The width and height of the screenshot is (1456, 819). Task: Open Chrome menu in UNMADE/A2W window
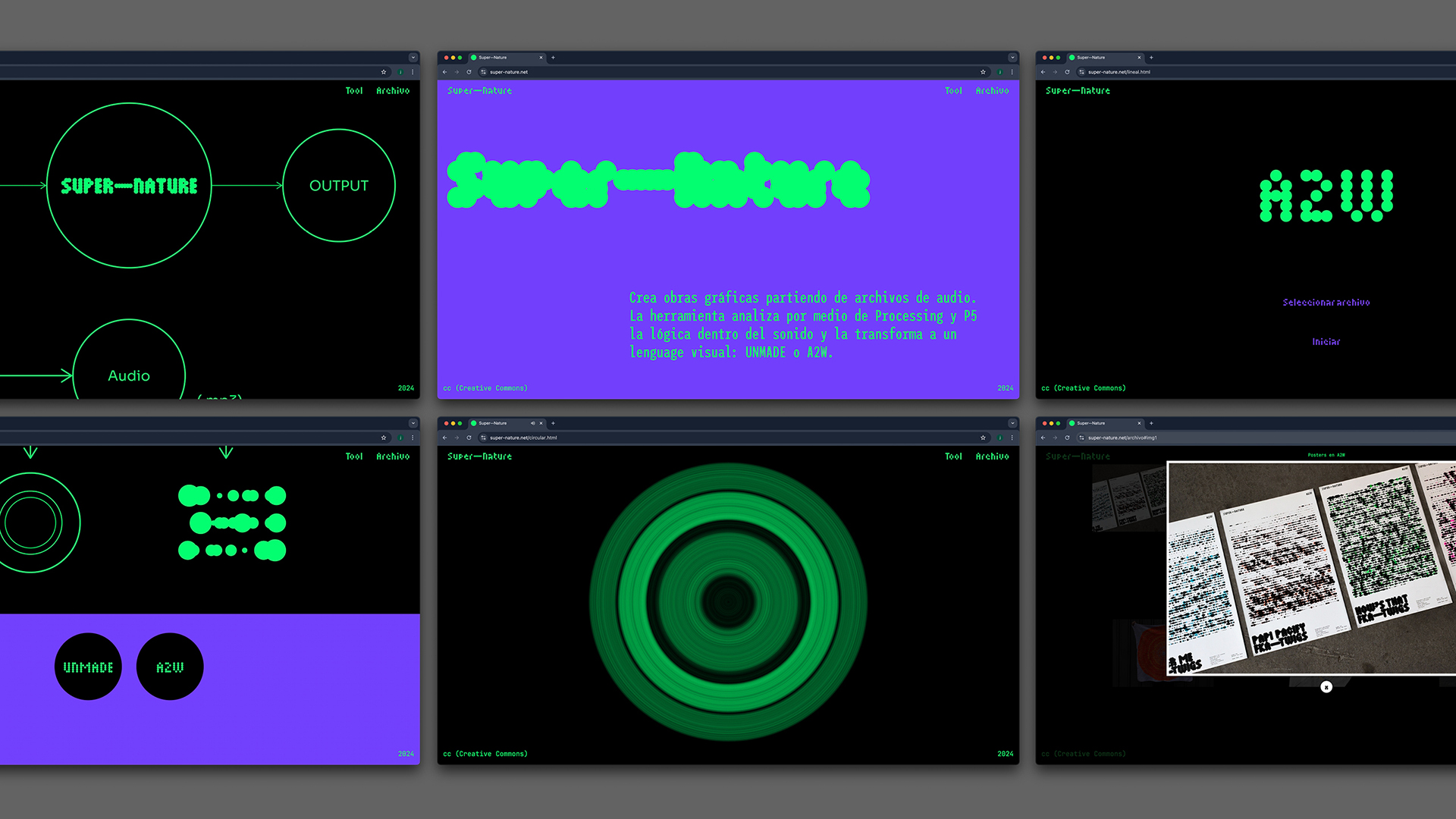coord(413,438)
